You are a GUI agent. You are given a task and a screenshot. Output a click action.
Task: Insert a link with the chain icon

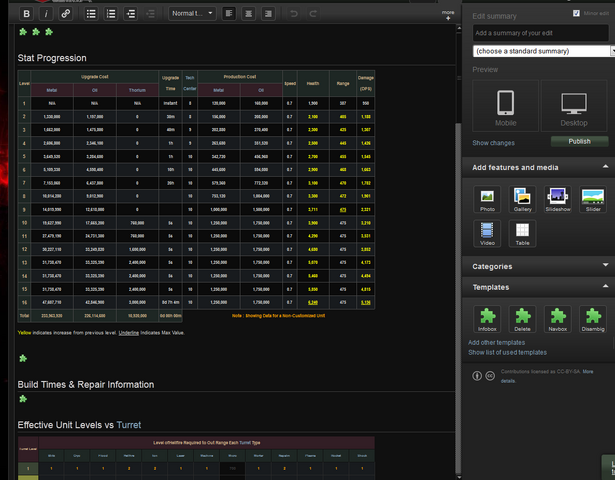(66, 14)
